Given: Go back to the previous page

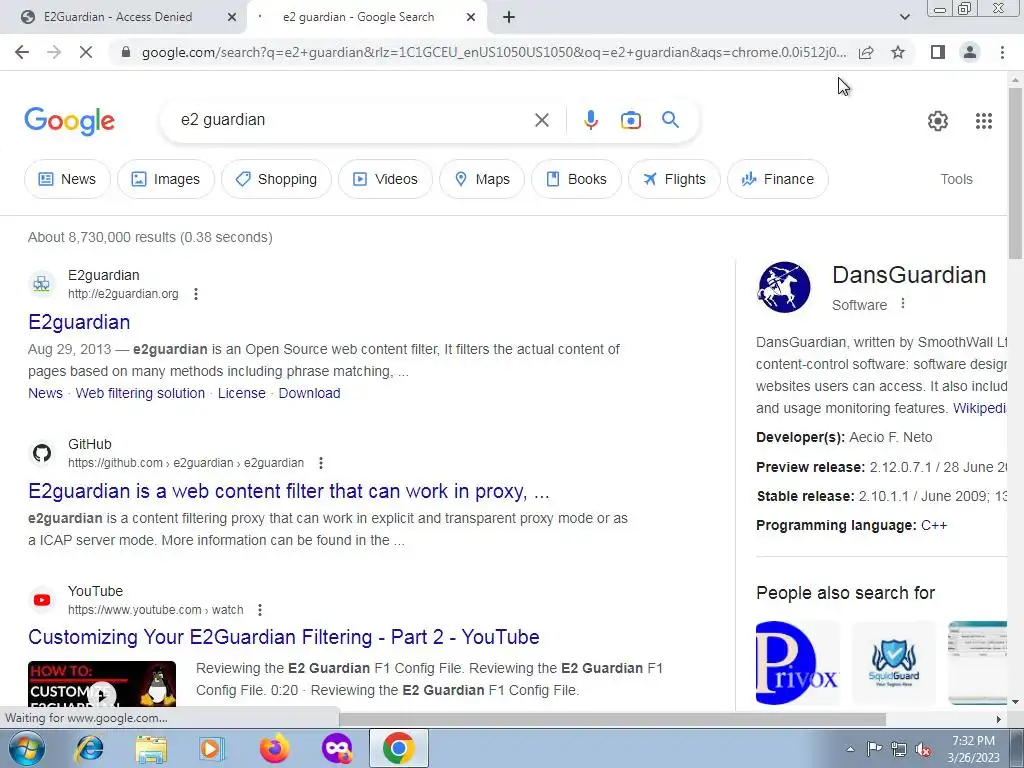Looking at the screenshot, I should [x=22, y=52].
